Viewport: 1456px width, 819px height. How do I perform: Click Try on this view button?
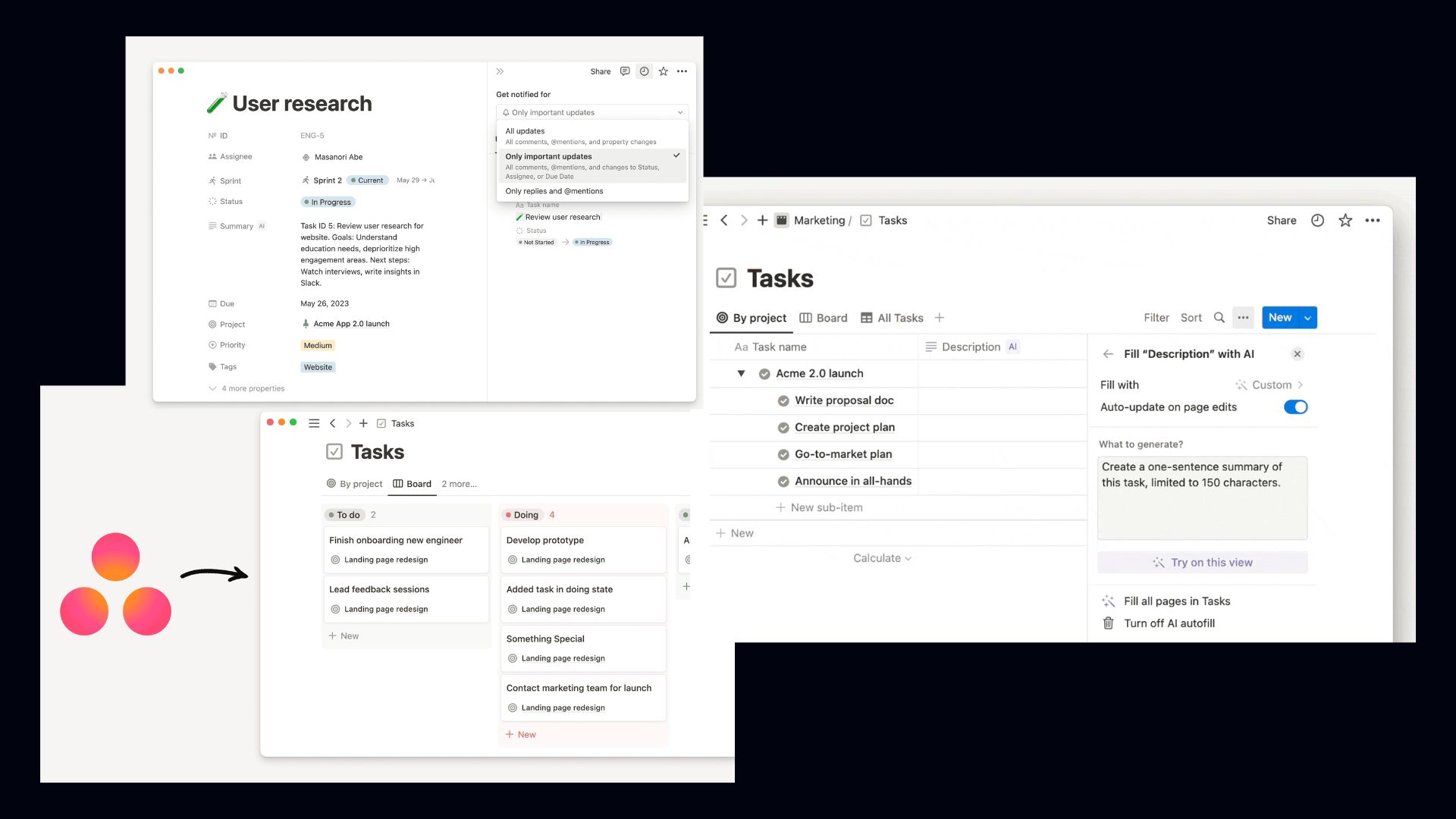tap(1202, 563)
